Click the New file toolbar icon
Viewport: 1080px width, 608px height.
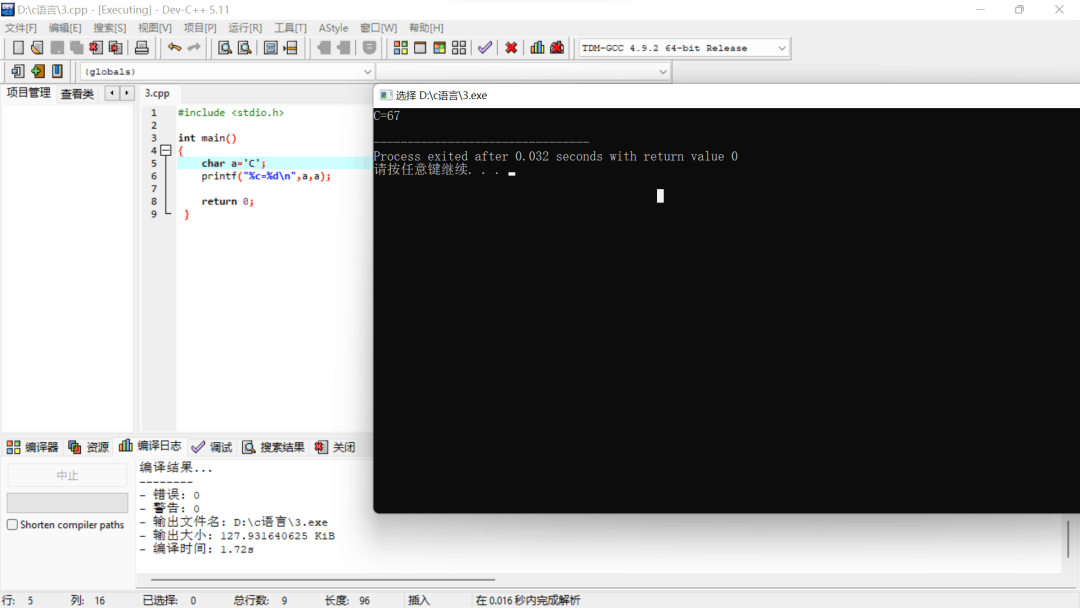18,48
